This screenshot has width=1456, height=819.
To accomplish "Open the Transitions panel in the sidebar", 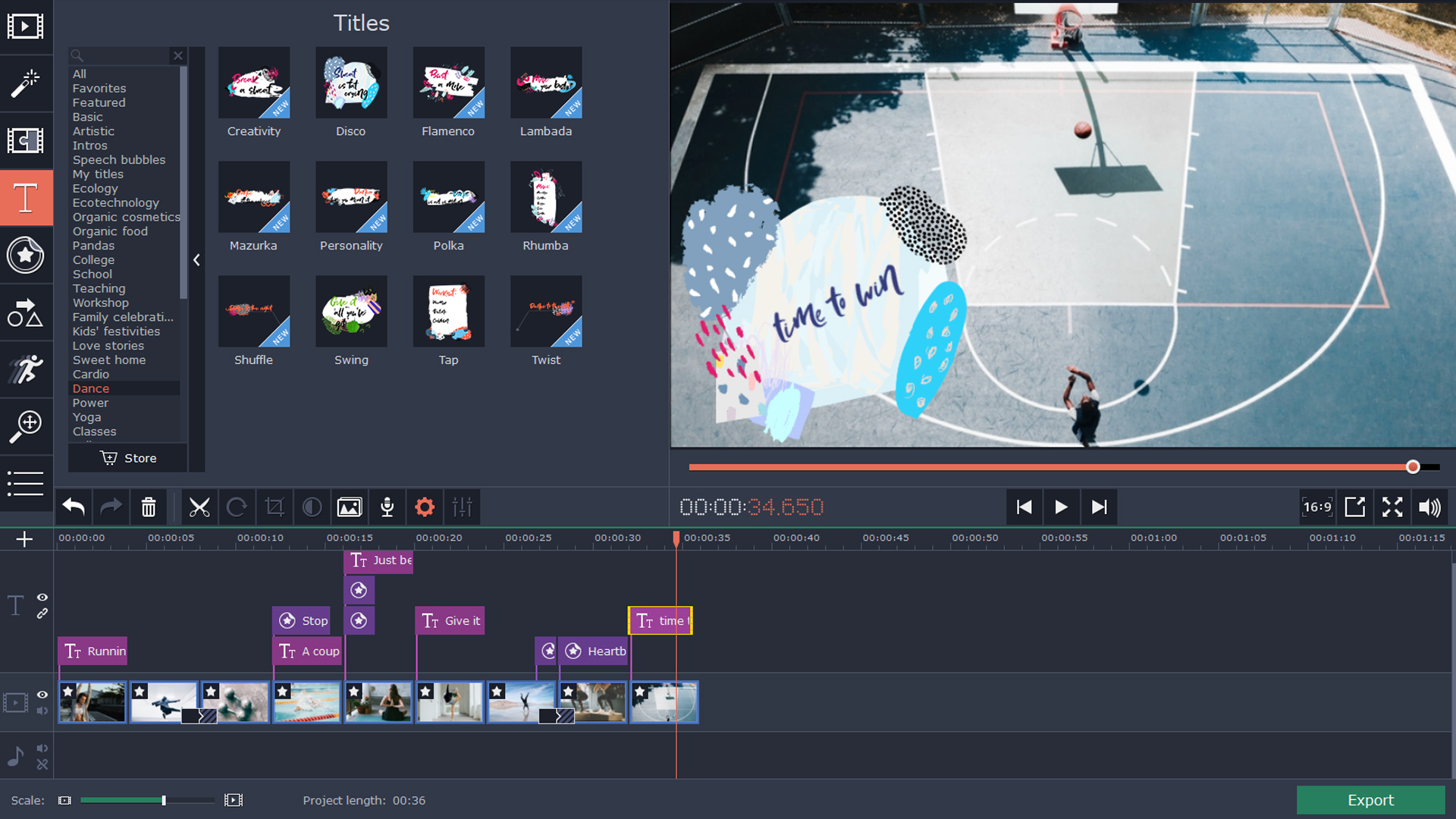I will click(x=27, y=141).
